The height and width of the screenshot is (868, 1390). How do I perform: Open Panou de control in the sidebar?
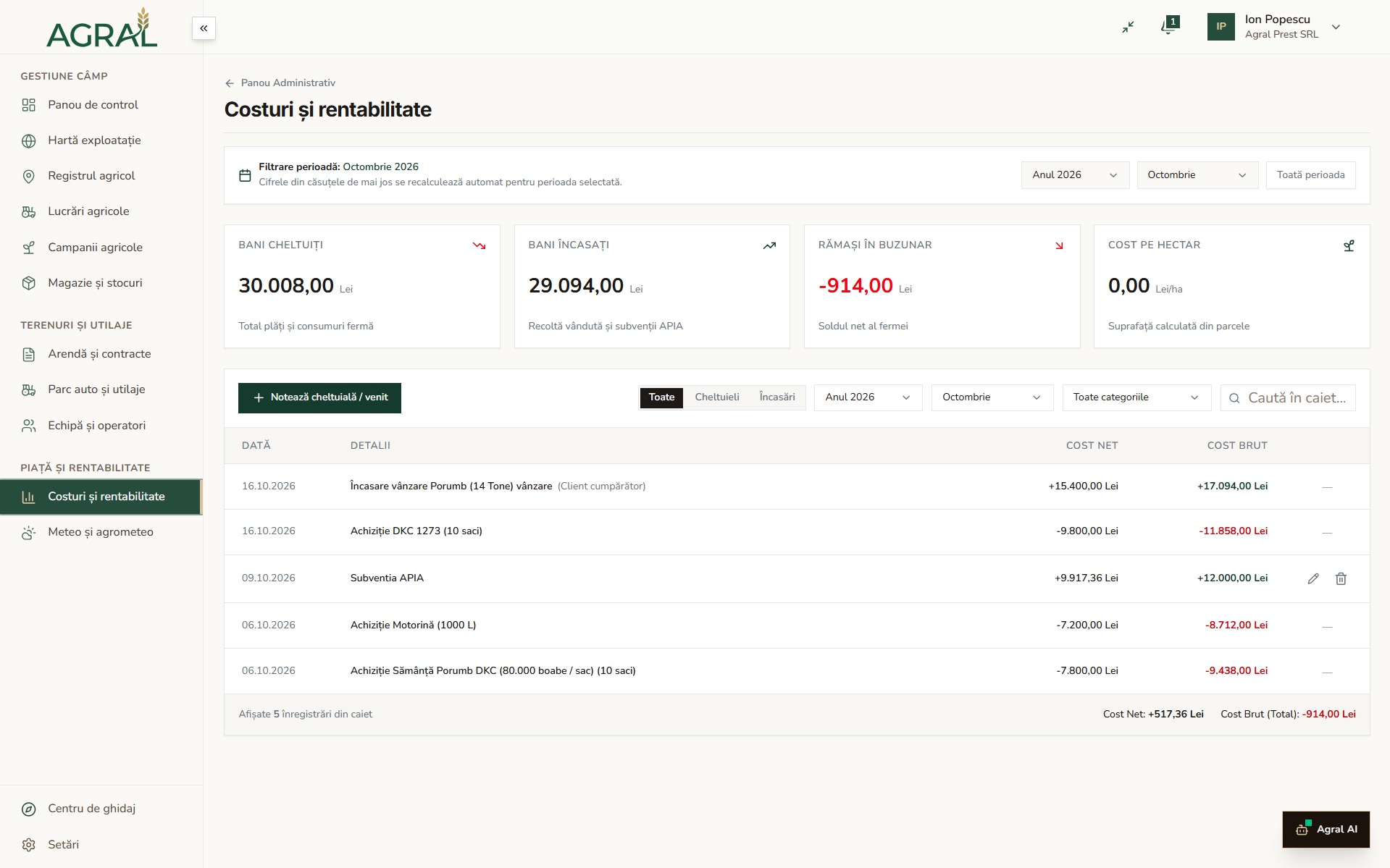pos(101,105)
